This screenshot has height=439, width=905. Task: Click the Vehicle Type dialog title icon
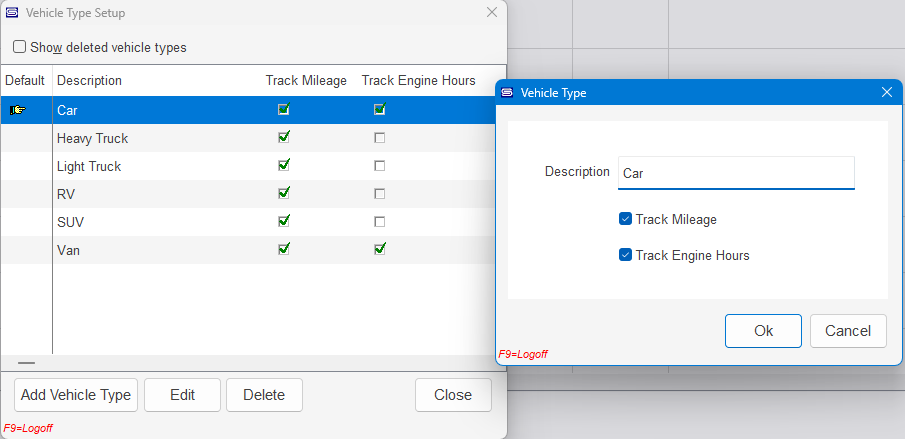(507, 92)
